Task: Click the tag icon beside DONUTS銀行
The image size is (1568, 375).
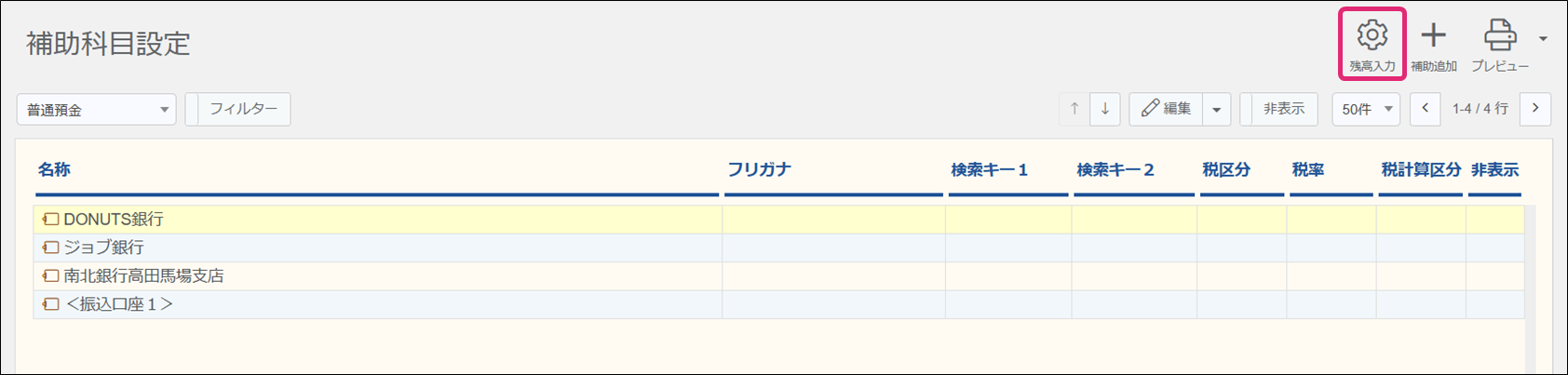Action: tap(51, 220)
